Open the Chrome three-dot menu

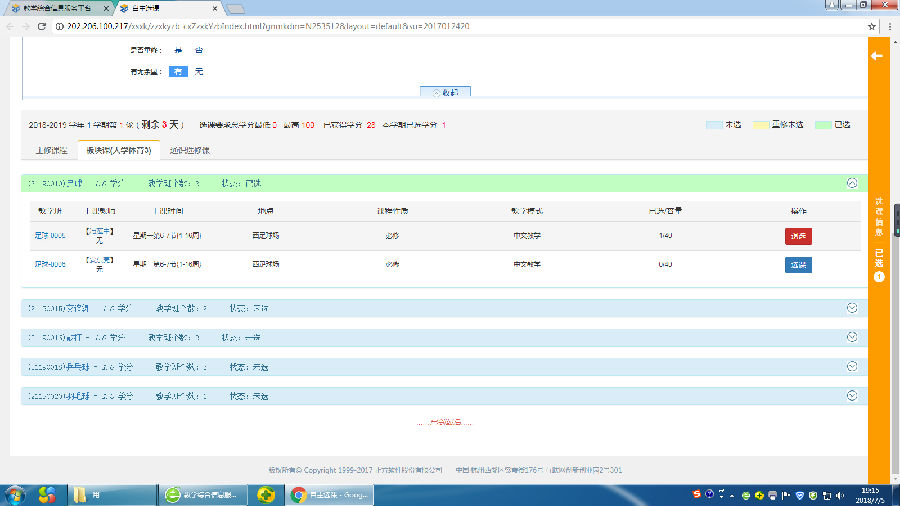click(x=888, y=25)
